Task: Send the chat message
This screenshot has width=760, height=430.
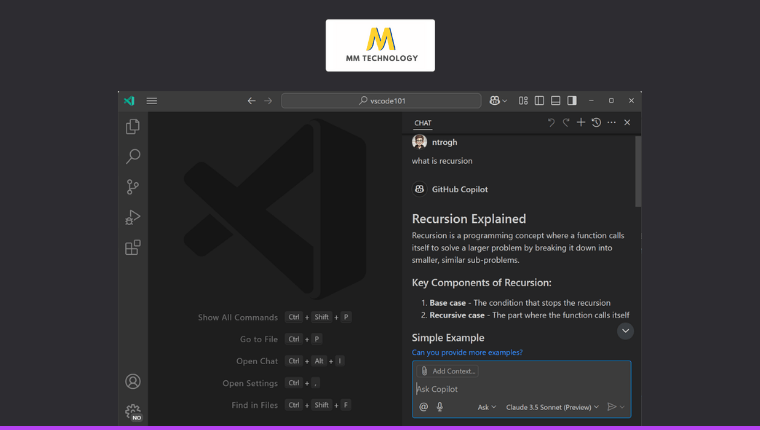Action: pos(612,407)
